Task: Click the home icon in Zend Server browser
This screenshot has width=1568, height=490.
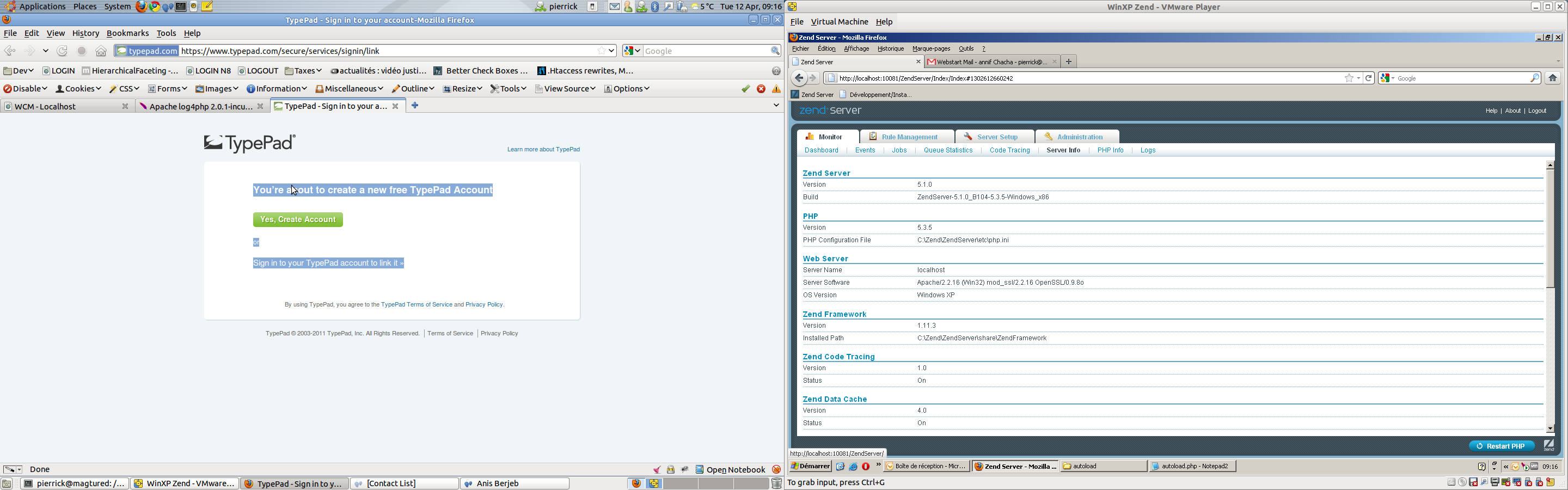Action: pyautogui.click(x=1552, y=78)
